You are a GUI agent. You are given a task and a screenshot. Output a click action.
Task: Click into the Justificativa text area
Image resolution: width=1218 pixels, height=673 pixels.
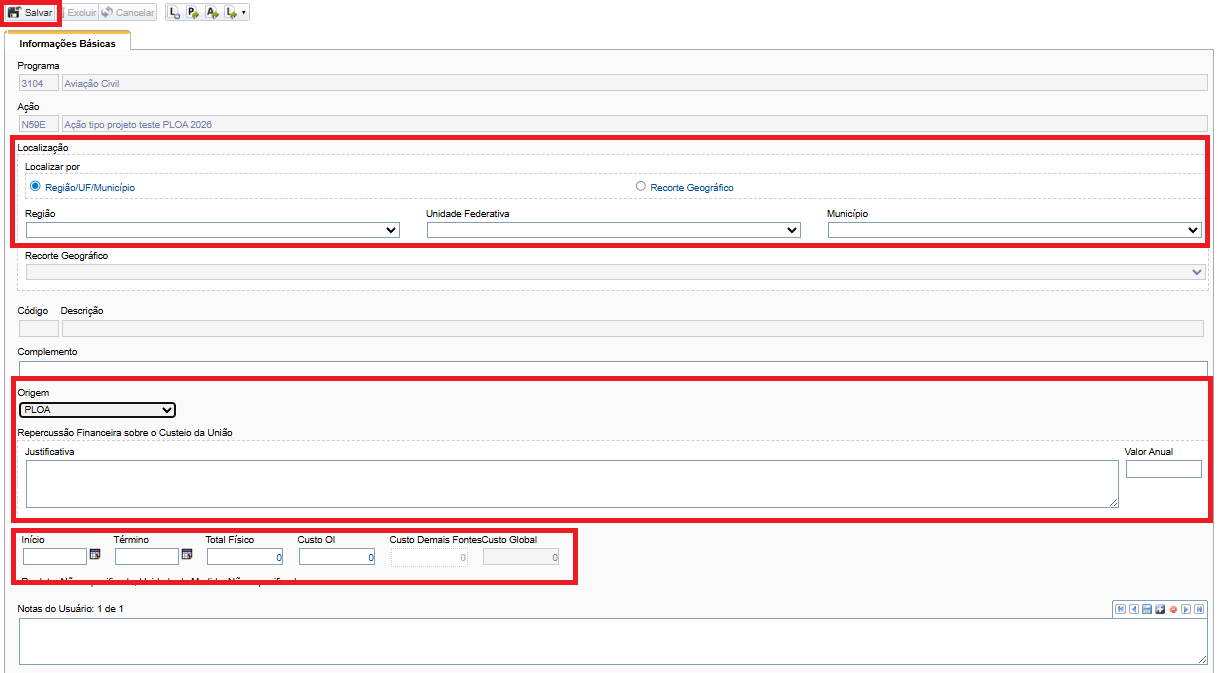pos(571,484)
